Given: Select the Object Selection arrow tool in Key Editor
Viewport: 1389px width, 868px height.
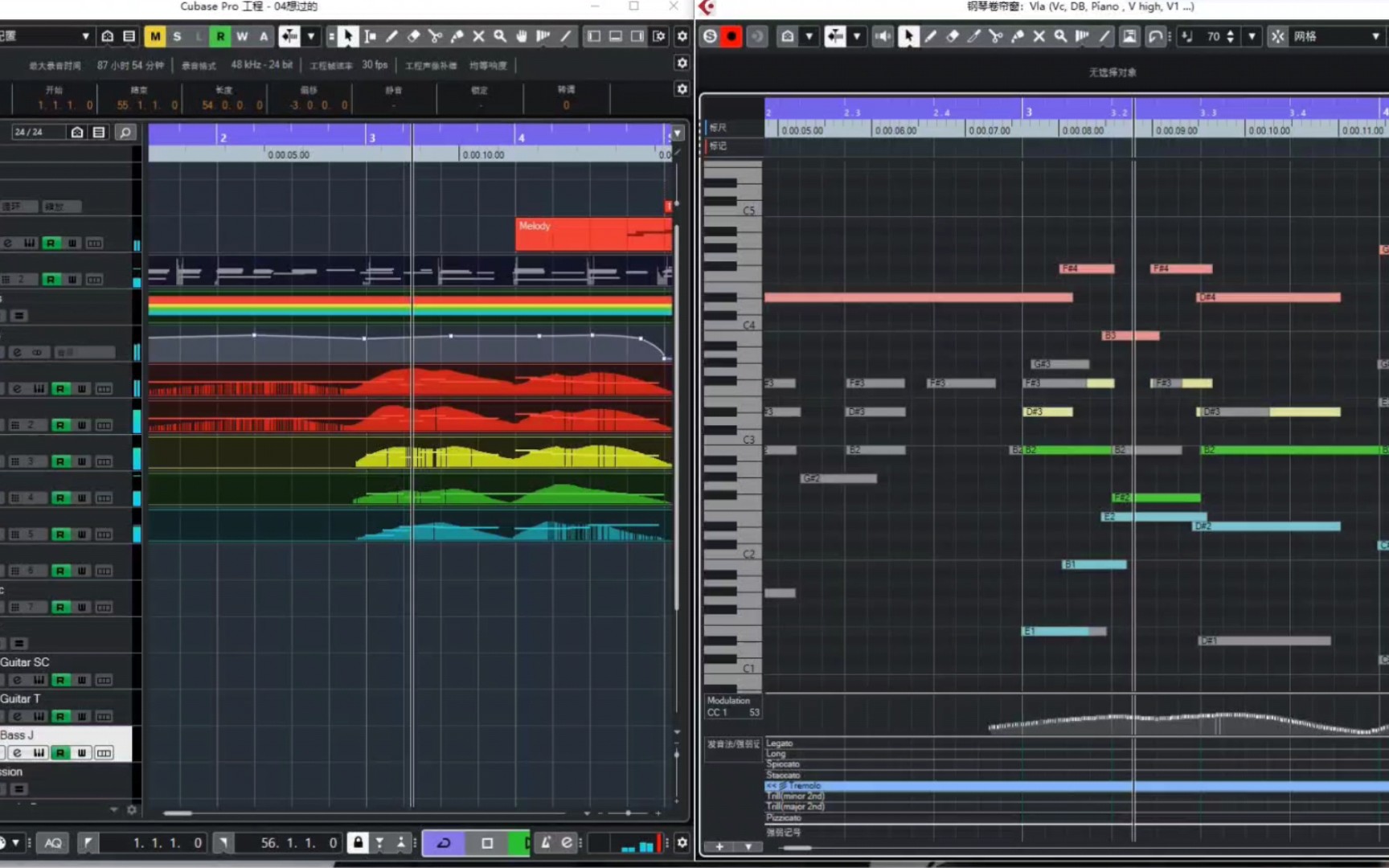Looking at the screenshot, I should 908,36.
